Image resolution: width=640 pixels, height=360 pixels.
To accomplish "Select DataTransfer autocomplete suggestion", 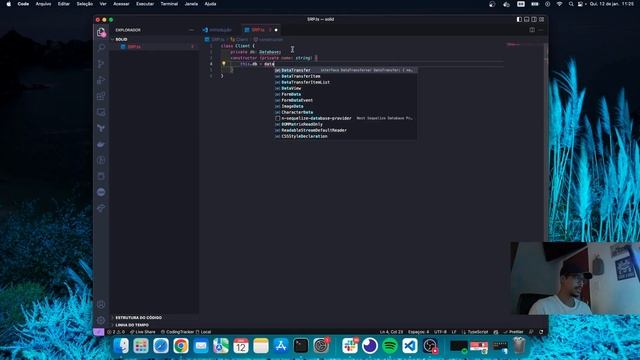I will pos(345,70).
